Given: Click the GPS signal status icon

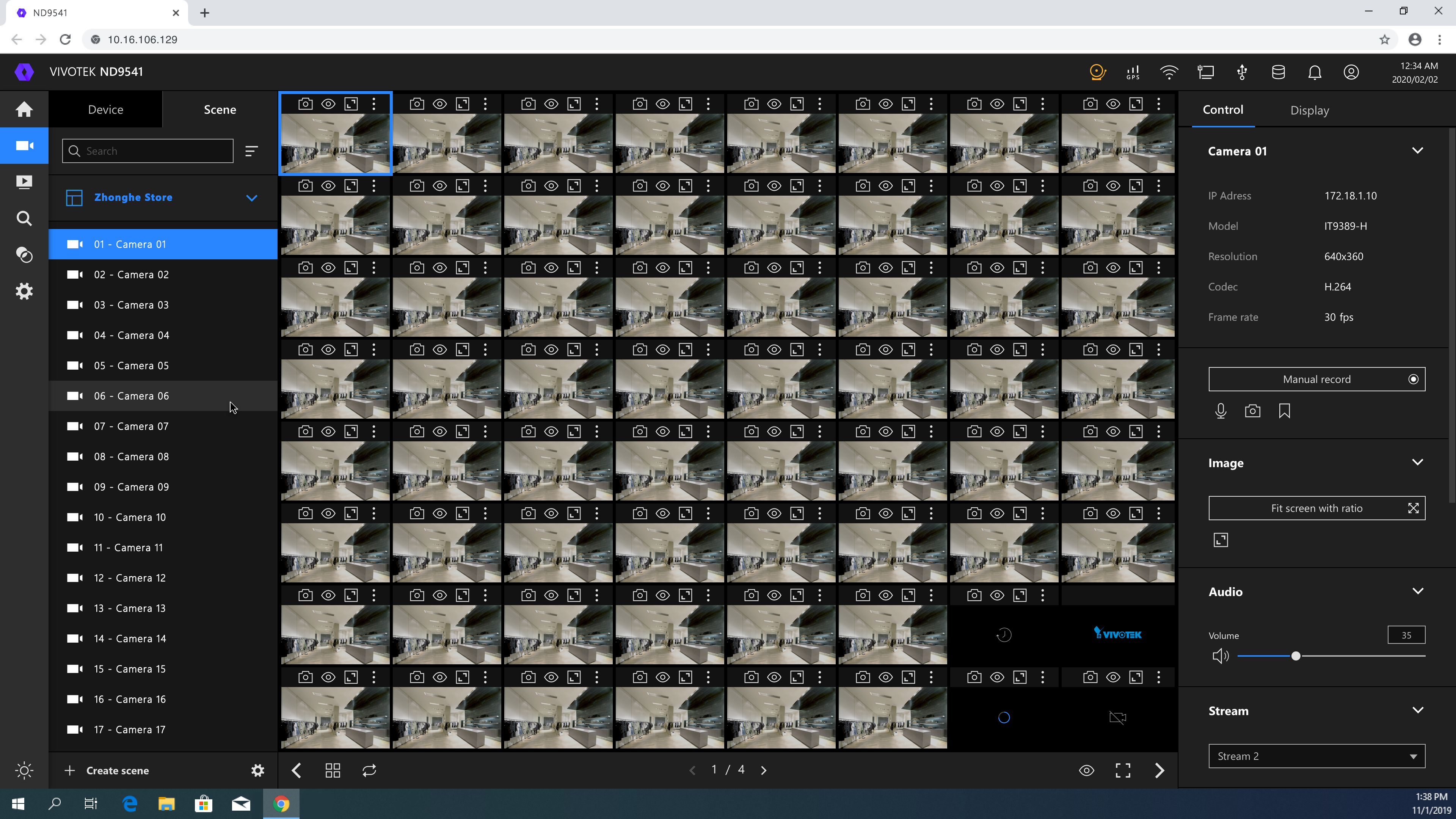Looking at the screenshot, I should pyautogui.click(x=1133, y=72).
